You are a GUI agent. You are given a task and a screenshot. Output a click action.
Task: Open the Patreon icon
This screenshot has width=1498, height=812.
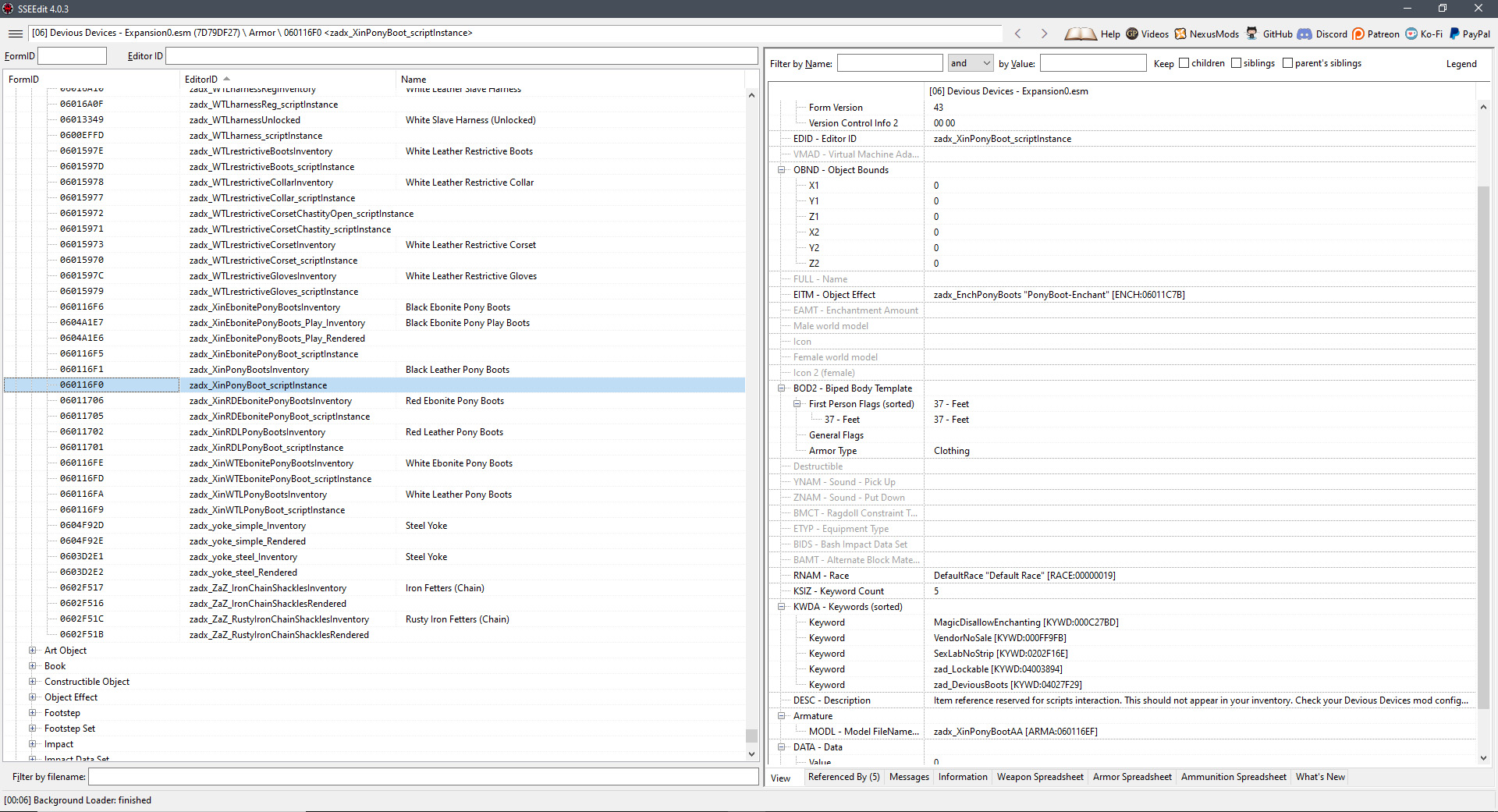1358,34
